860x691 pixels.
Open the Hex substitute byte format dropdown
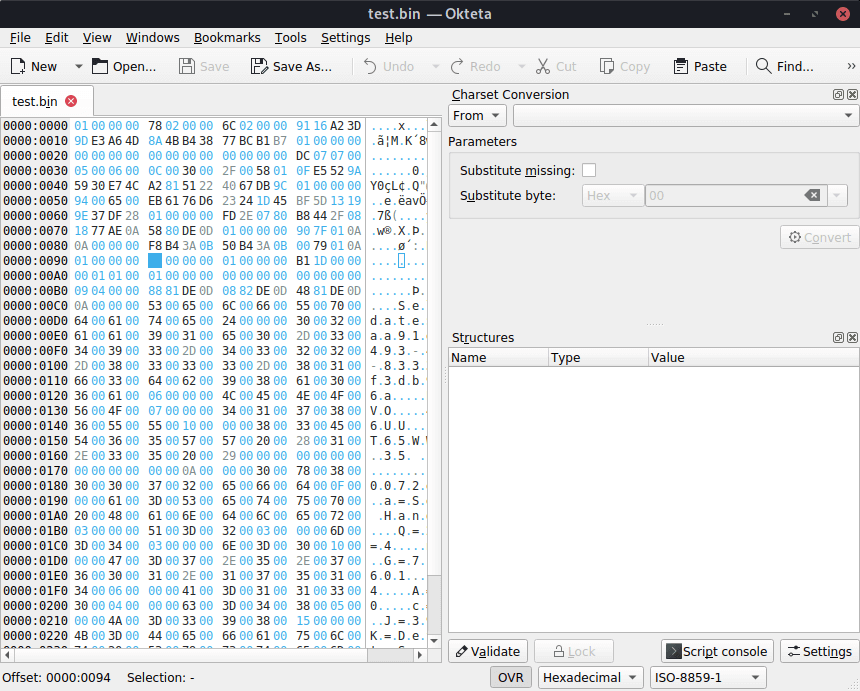tap(613, 195)
